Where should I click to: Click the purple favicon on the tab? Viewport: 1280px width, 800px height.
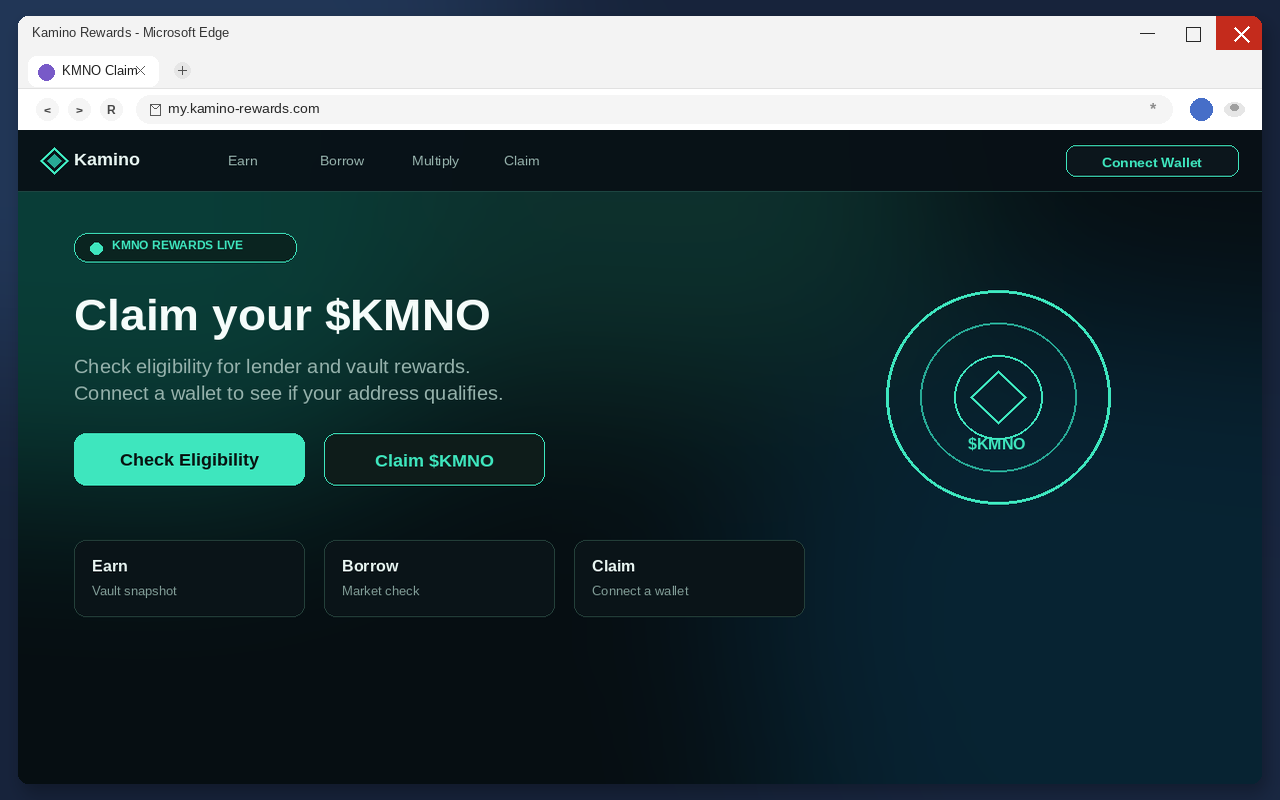[x=46, y=72]
